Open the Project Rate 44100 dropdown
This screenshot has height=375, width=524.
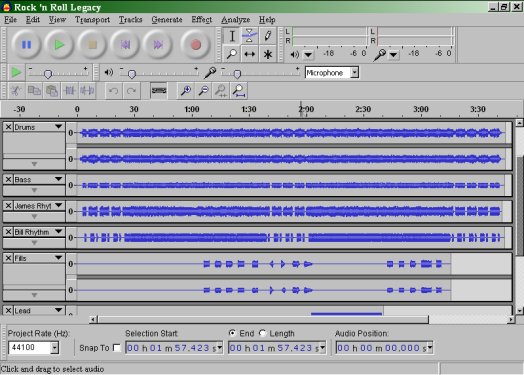55,348
